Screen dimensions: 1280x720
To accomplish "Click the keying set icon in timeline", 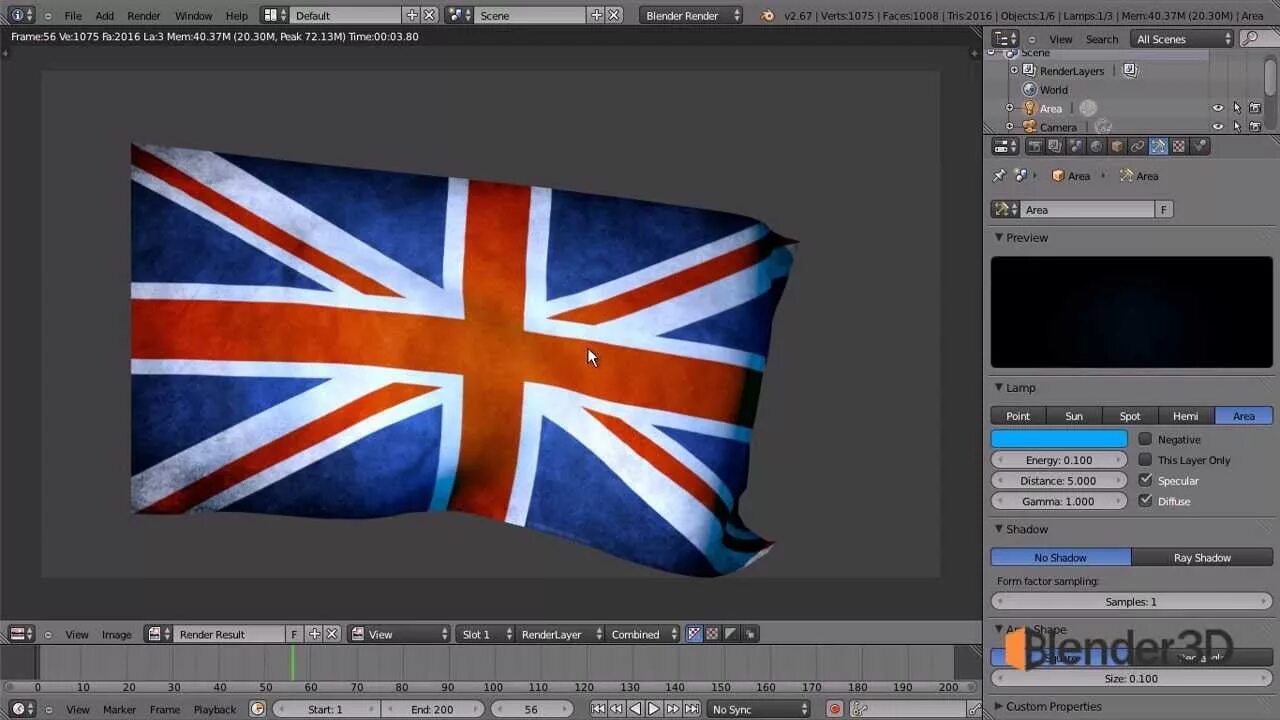I will tap(858, 709).
